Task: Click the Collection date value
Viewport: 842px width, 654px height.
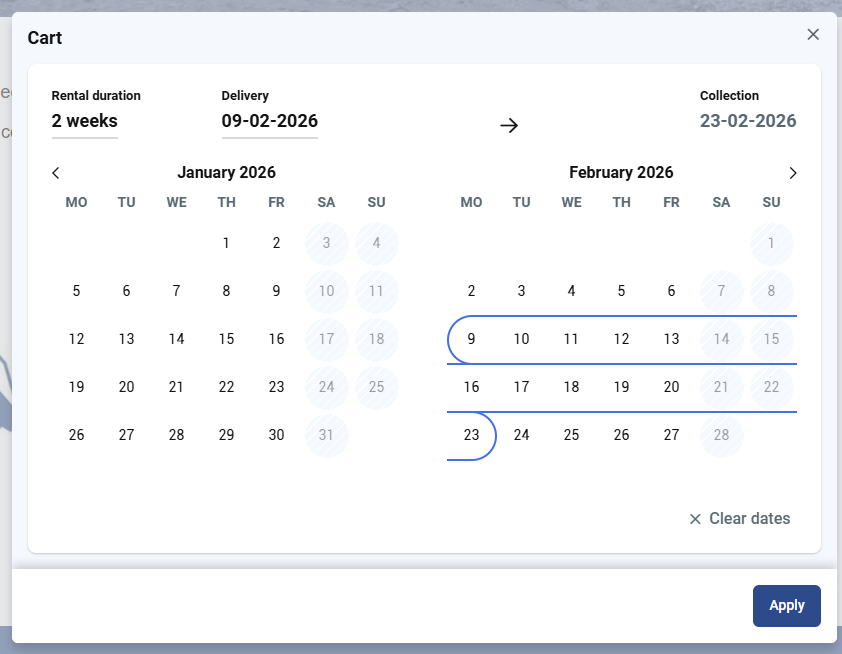Action: (747, 120)
